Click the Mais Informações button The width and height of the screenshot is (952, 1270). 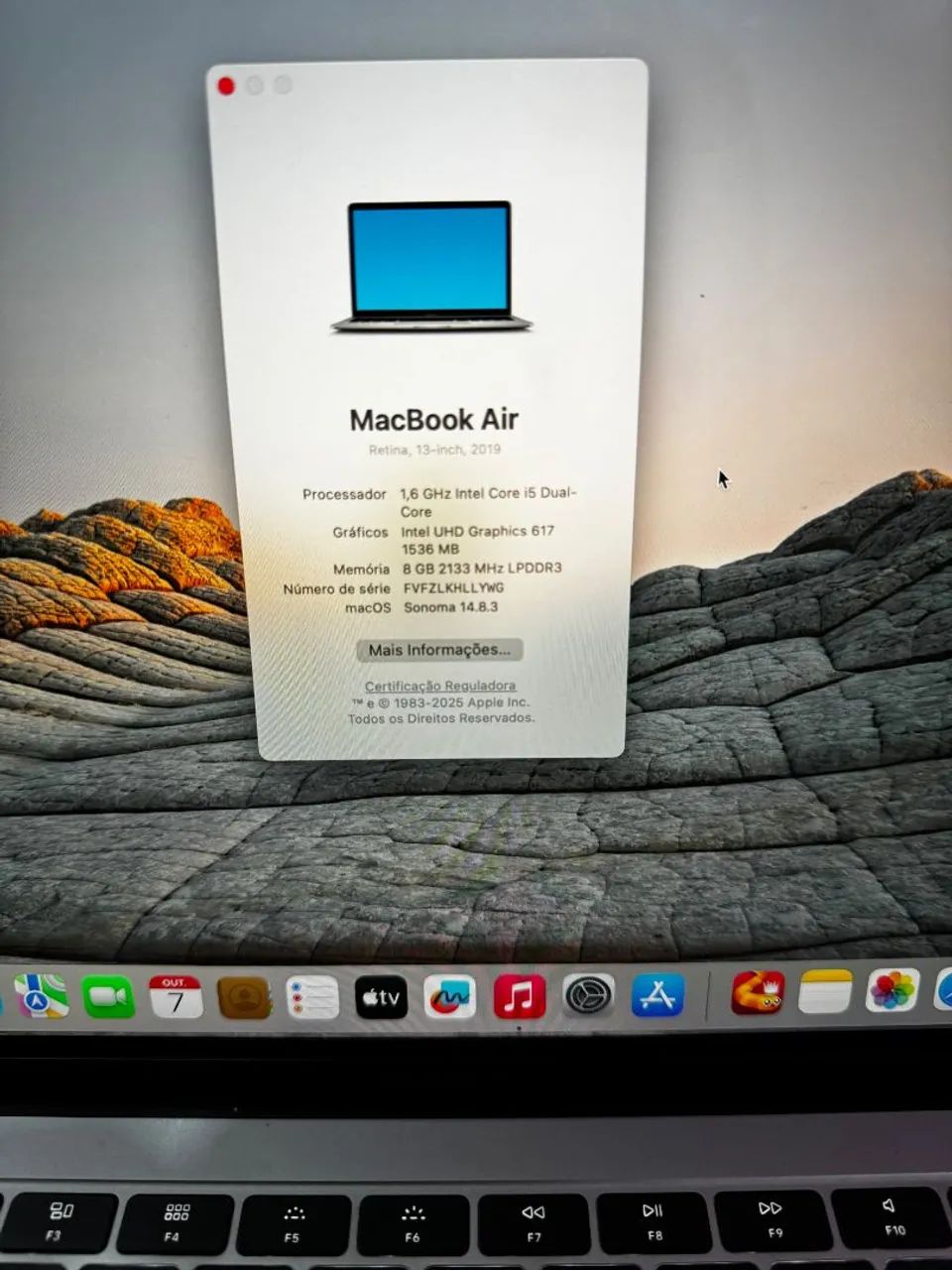tap(439, 650)
